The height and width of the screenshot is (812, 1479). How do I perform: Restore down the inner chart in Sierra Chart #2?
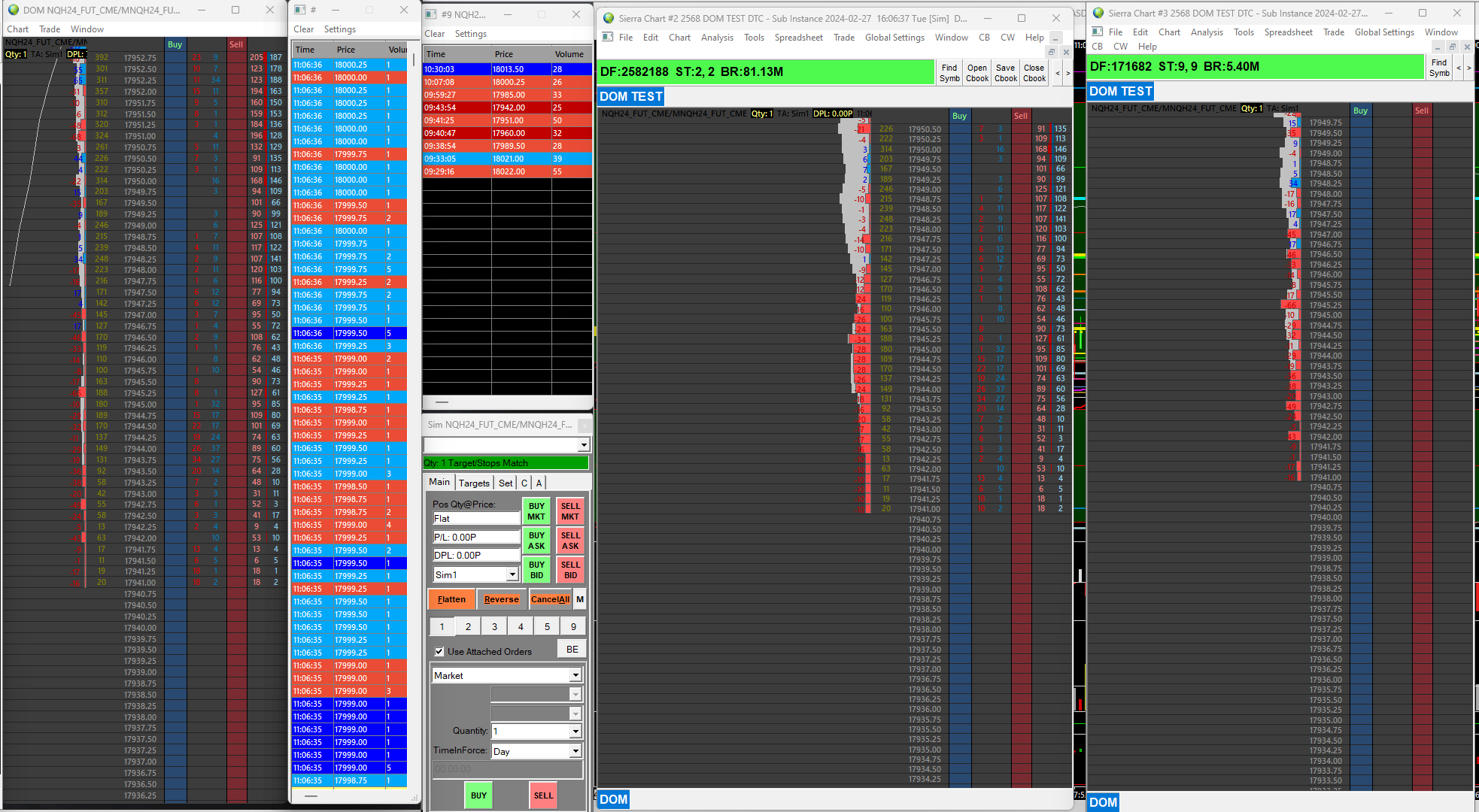click(1052, 52)
